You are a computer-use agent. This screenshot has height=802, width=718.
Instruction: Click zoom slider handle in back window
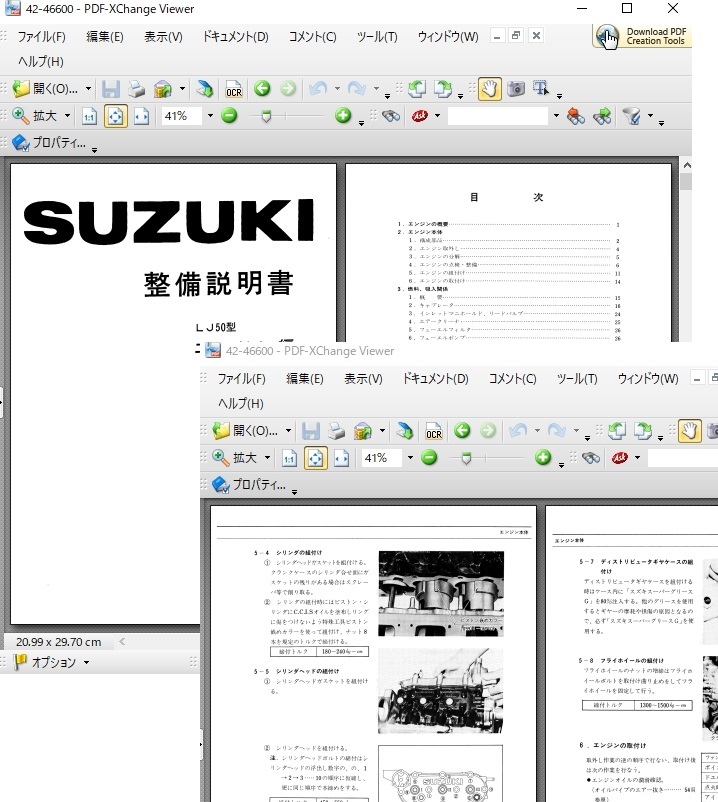click(x=266, y=117)
